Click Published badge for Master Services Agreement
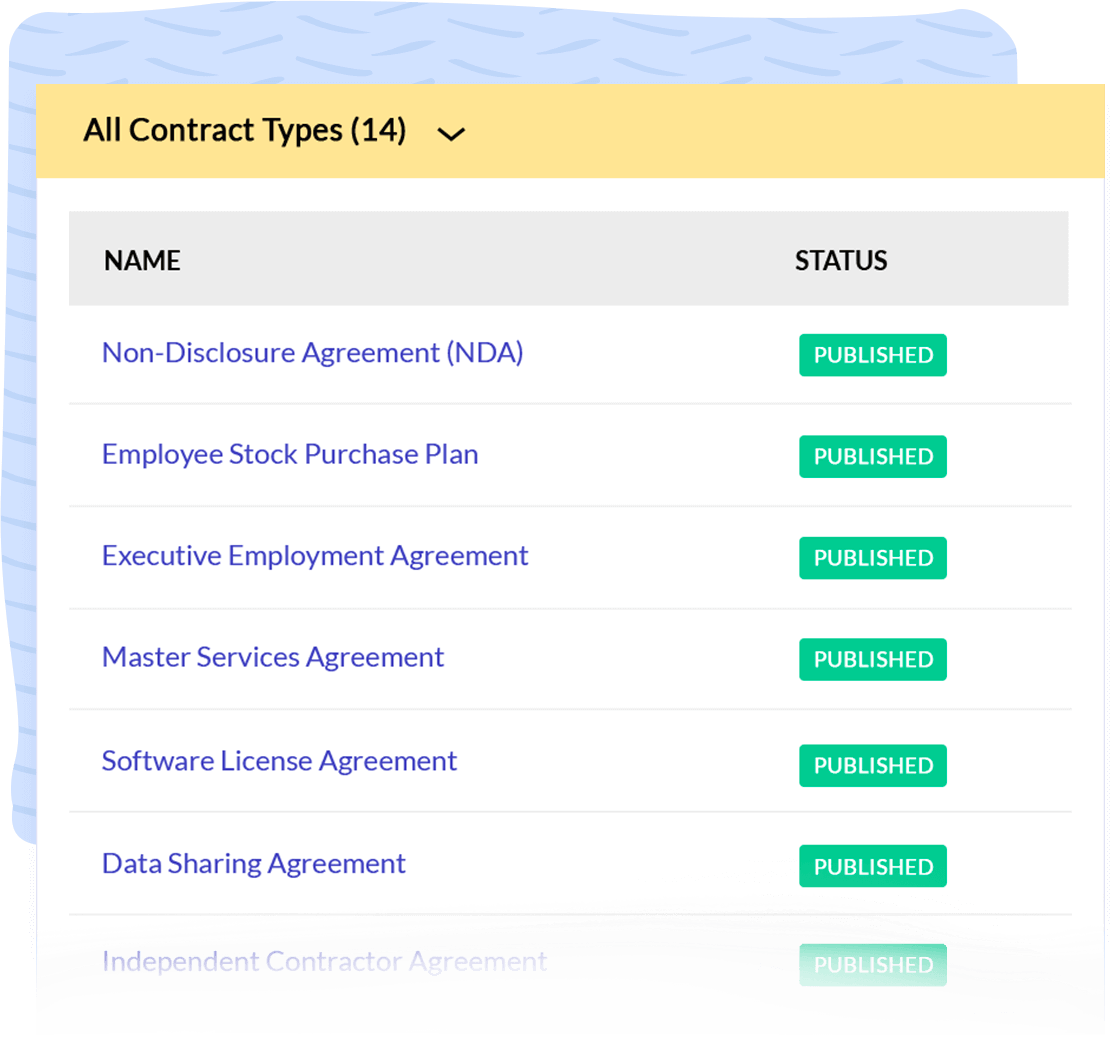The width and height of the screenshot is (1120, 1047). [872, 660]
